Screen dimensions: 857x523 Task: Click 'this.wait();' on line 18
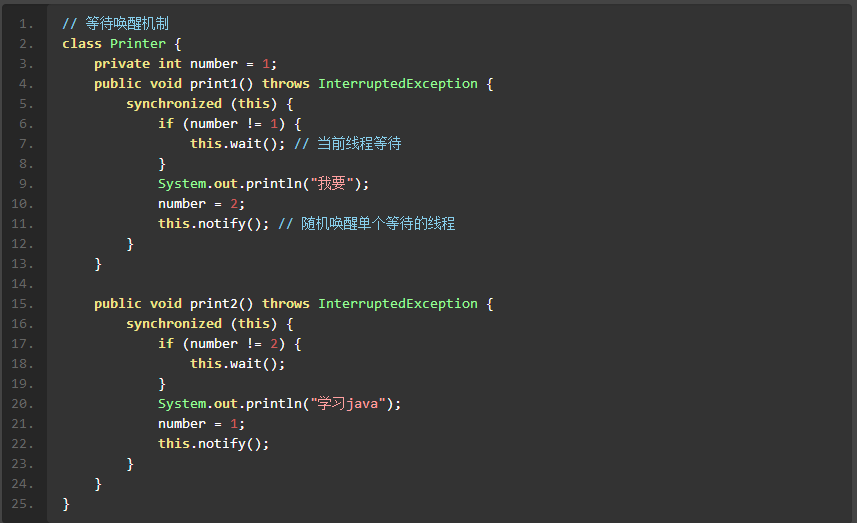pyautogui.click(x=238, y=364)
